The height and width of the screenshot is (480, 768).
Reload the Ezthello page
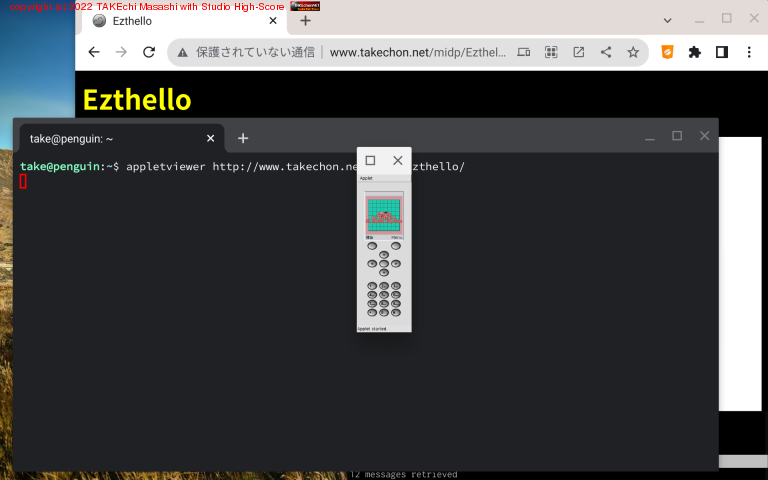click(x=149, y=53)
